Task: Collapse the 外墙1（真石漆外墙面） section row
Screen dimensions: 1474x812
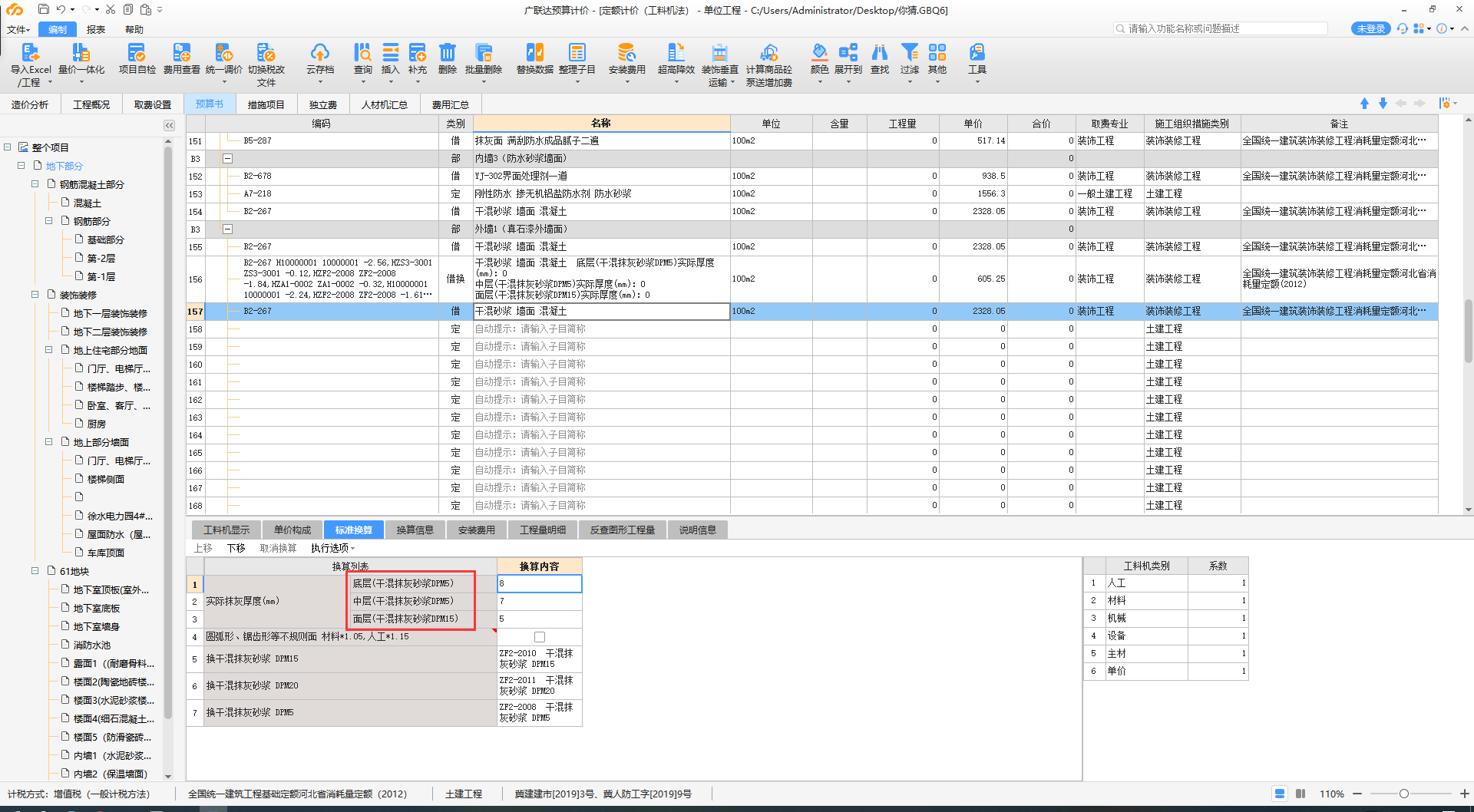Action: pyautogui.click(x=227, y=229)
